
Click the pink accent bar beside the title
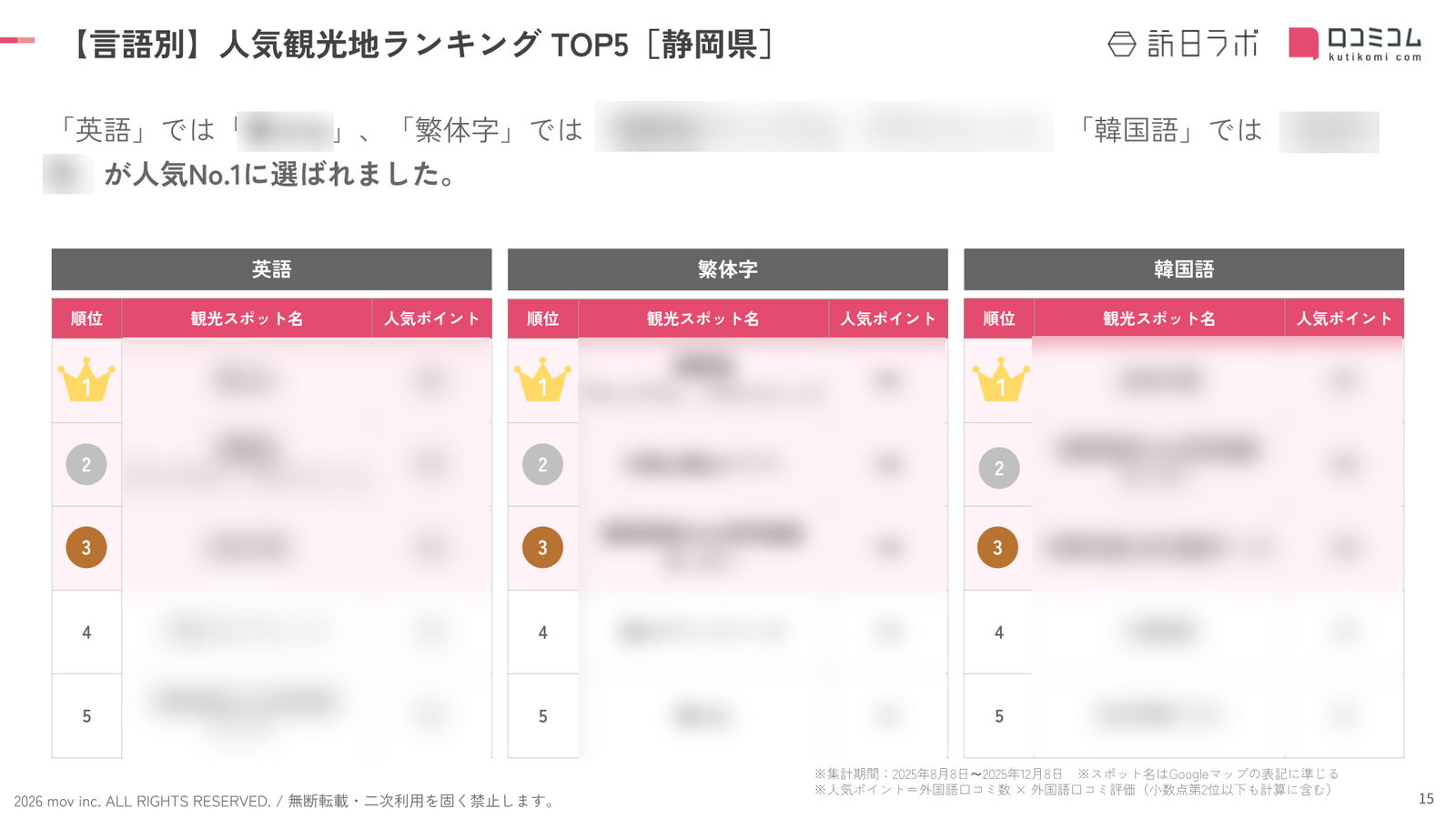17,40
